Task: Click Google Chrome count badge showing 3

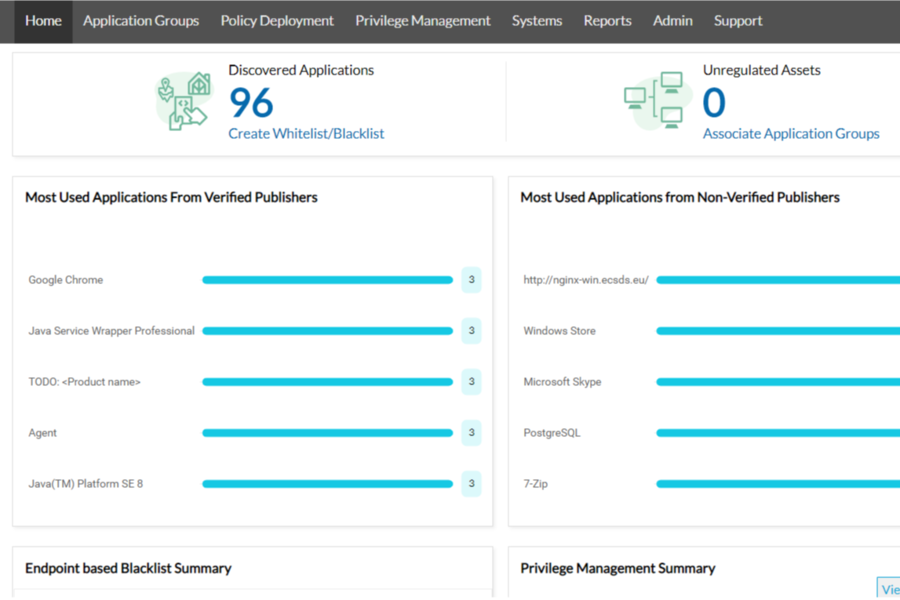Action: tap(471, 280)
